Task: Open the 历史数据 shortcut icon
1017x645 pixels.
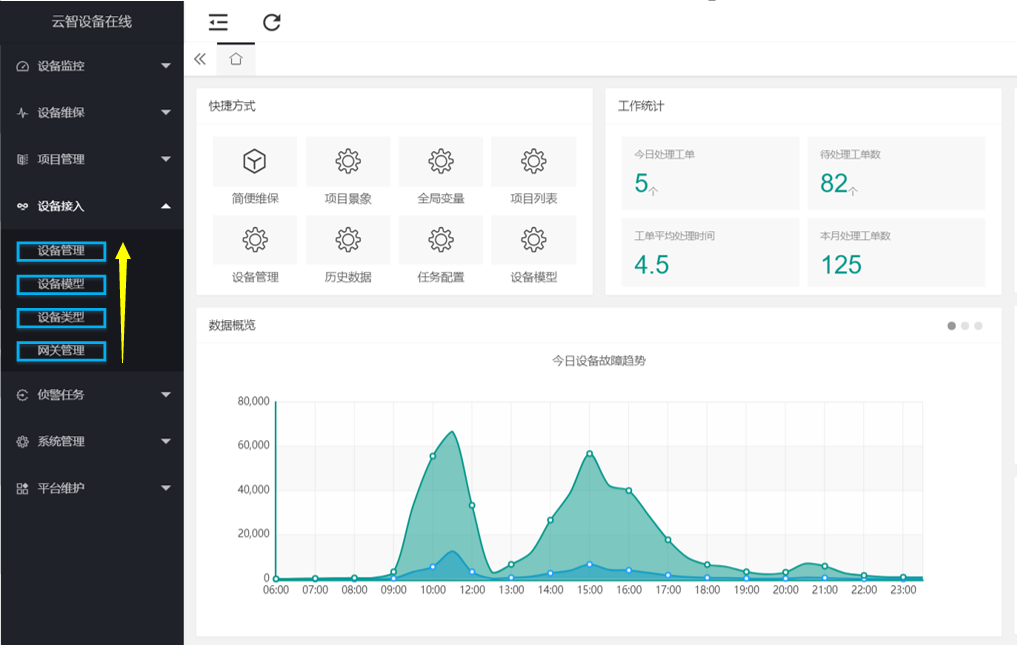Action: click(348, 239)
